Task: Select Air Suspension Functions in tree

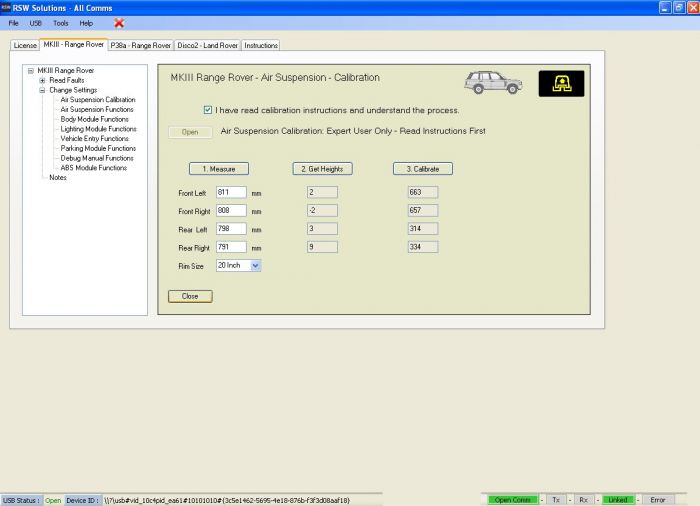Action: (97, 109)
